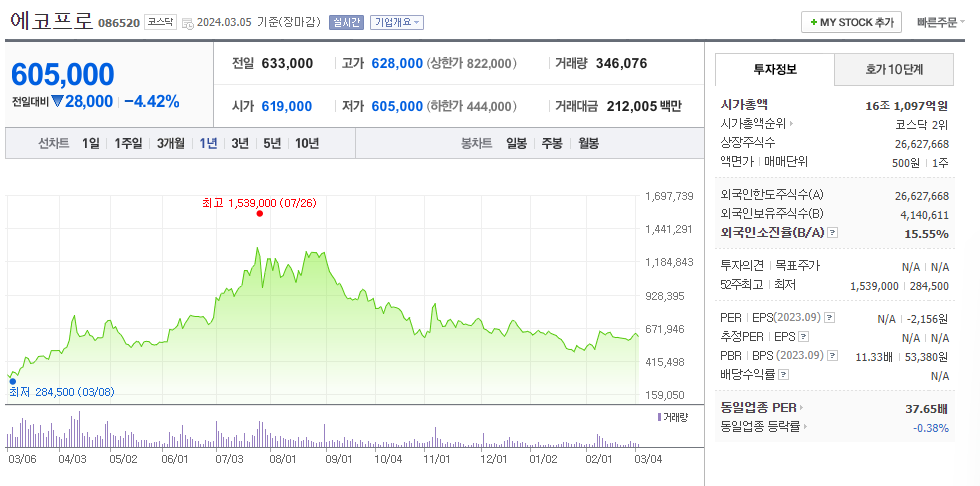Select the 3년 line chart period
This screenshot has height=486, width=980.
pos(240,144)
